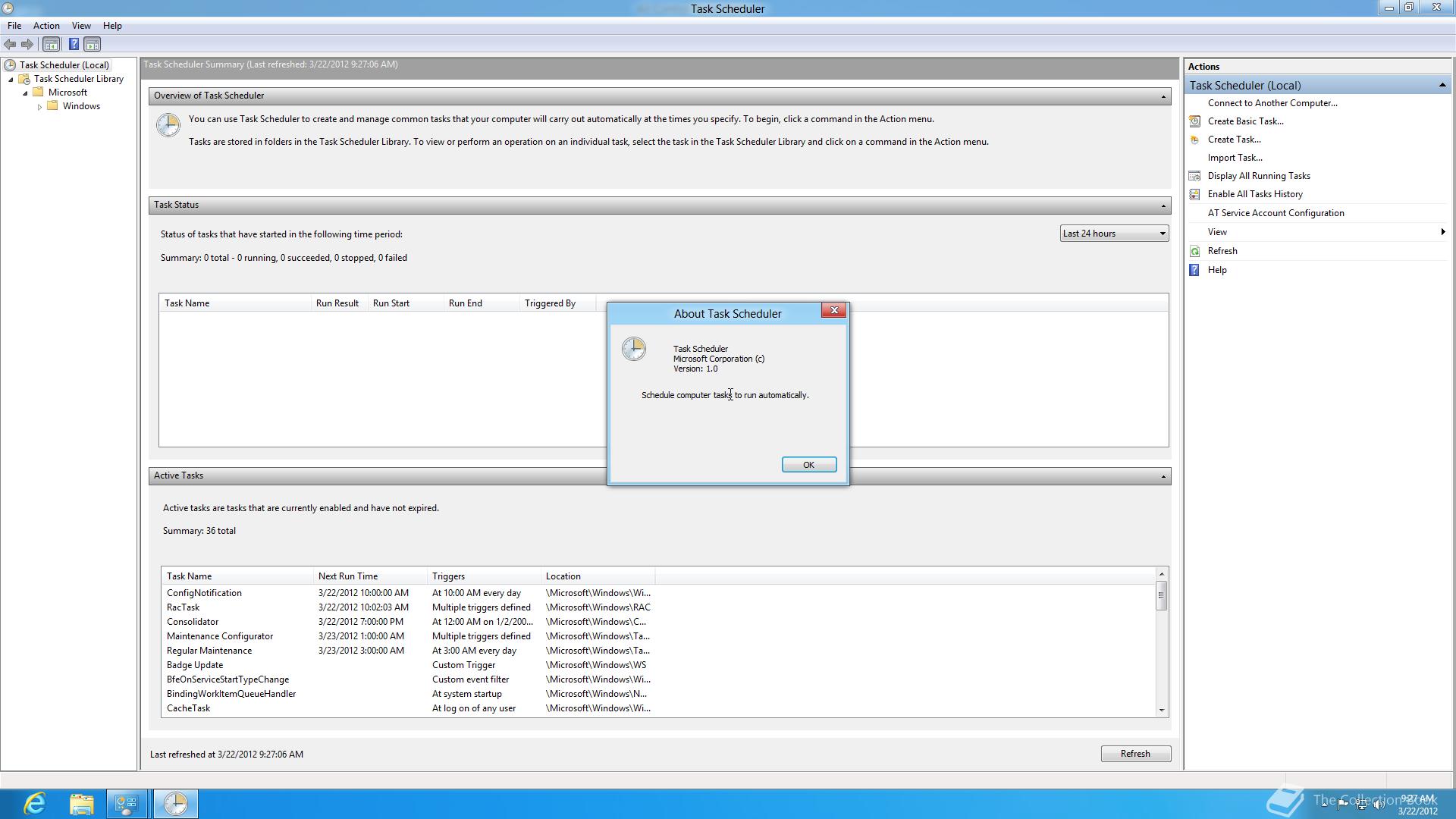Open Internet Explorer from the taskbar

35,803
